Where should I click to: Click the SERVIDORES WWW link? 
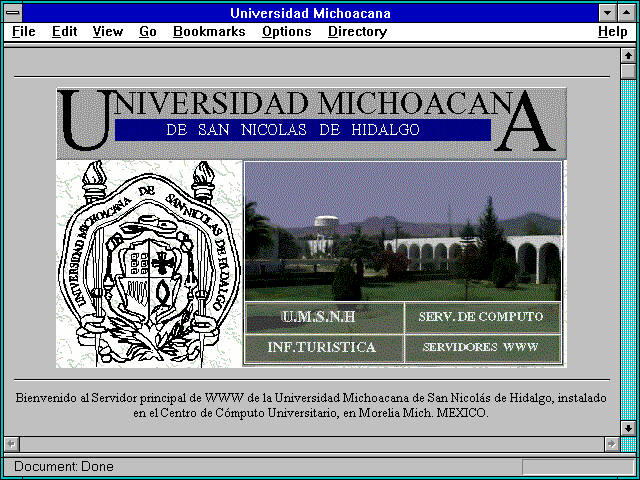(x=482, y=348)
